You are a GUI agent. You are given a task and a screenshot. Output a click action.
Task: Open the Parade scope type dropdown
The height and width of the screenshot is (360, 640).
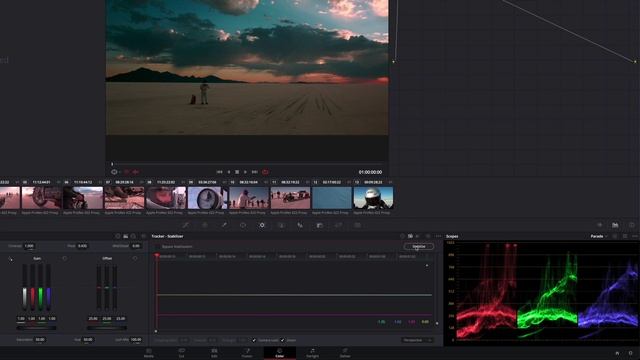coord(599,236)
